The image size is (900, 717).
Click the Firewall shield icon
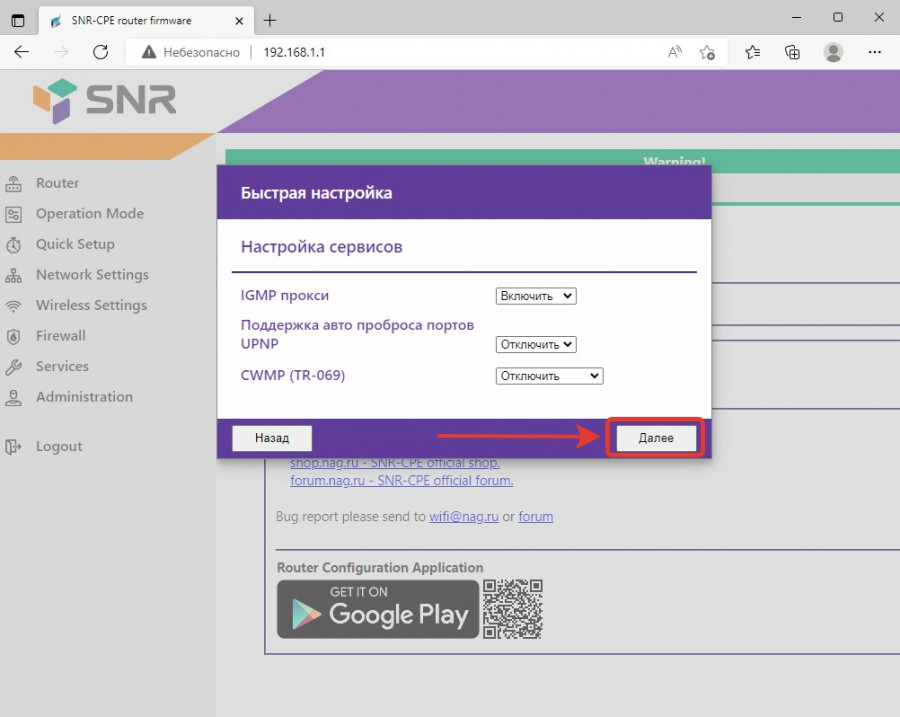(14, 336)
